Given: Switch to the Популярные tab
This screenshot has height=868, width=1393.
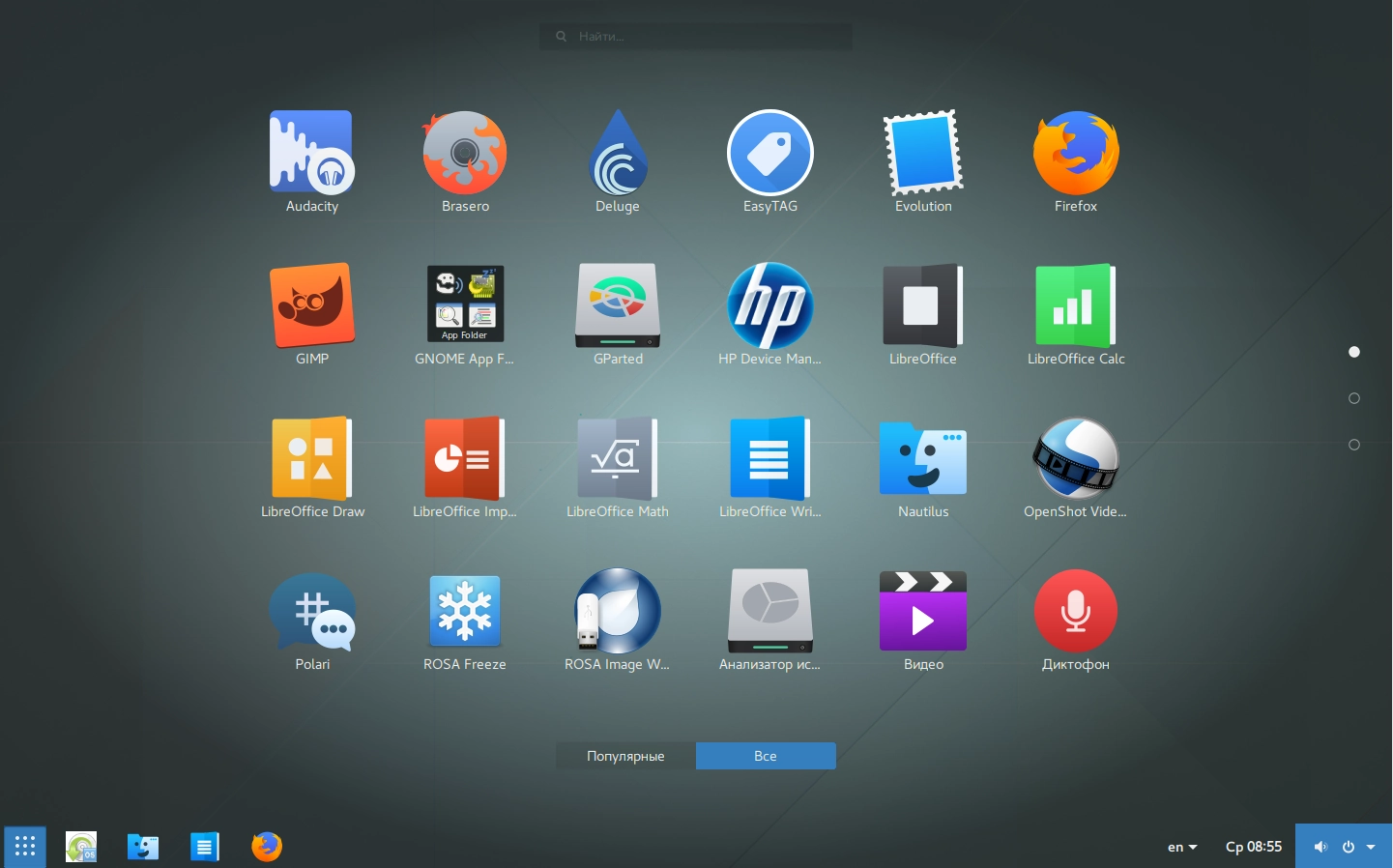Looking at the screenshot, I should [x=625, y=756].
